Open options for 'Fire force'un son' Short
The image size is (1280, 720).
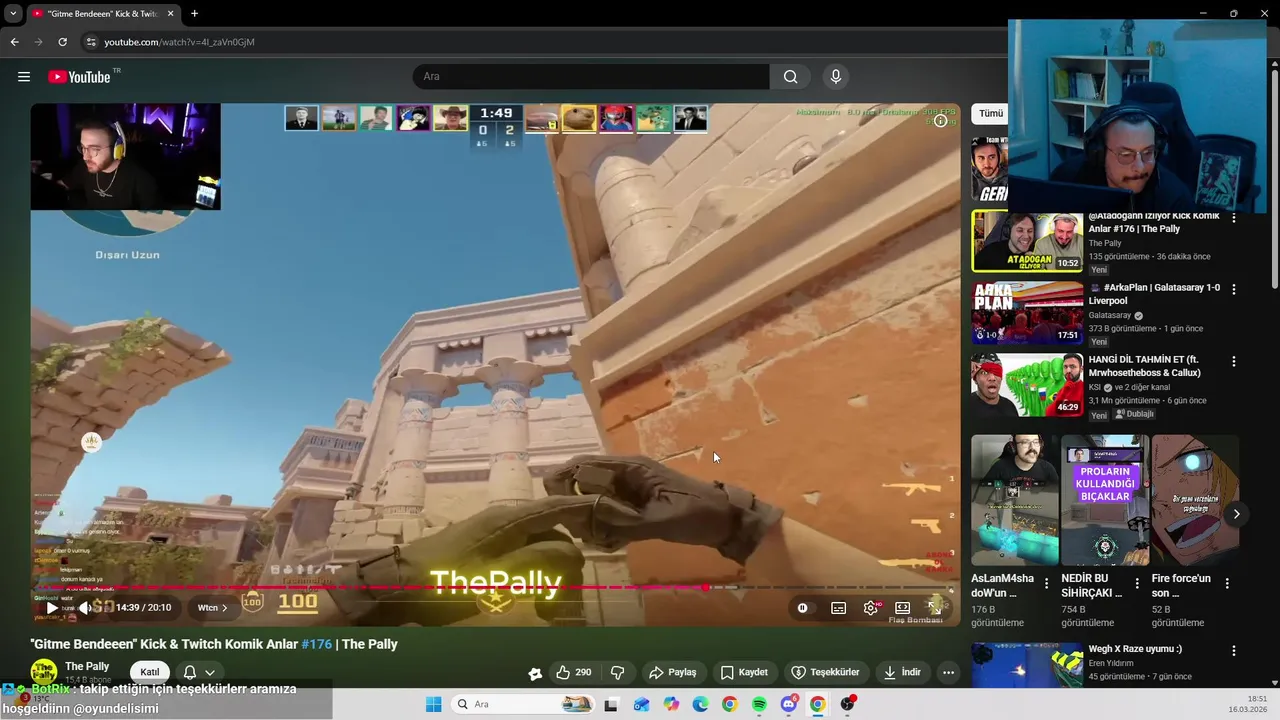click(1227, 583)
